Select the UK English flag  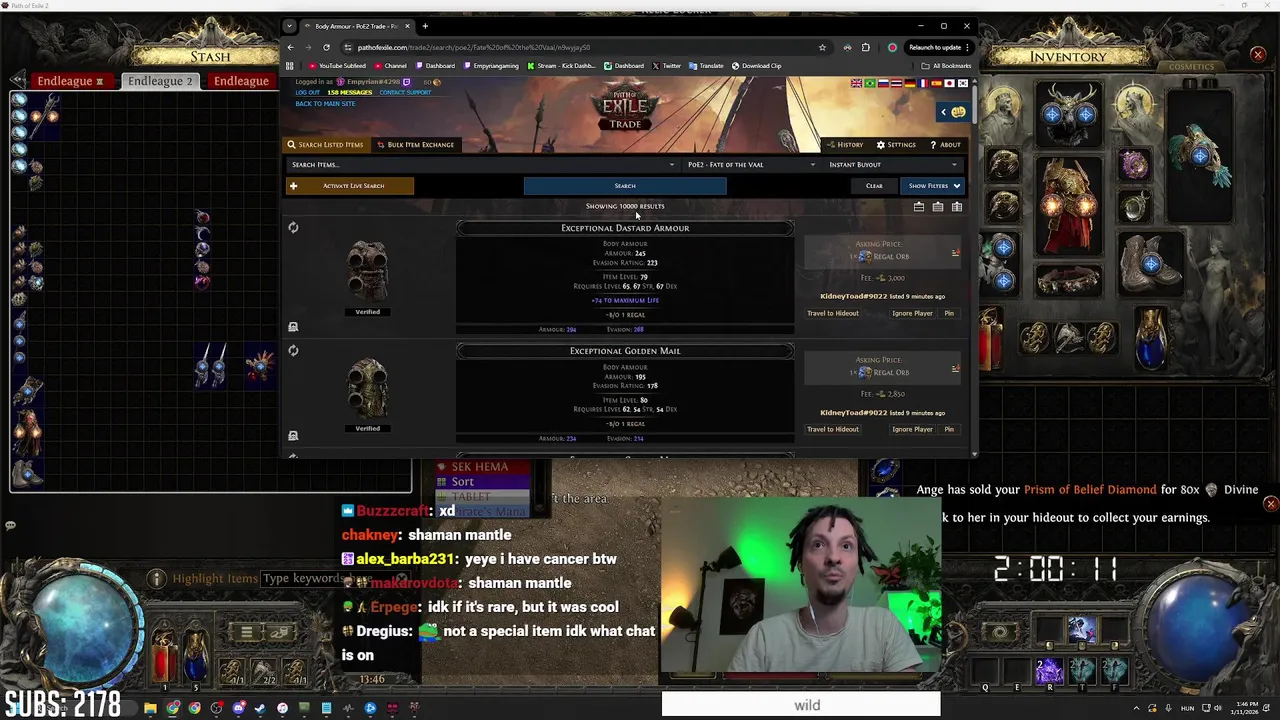(857, 83)
